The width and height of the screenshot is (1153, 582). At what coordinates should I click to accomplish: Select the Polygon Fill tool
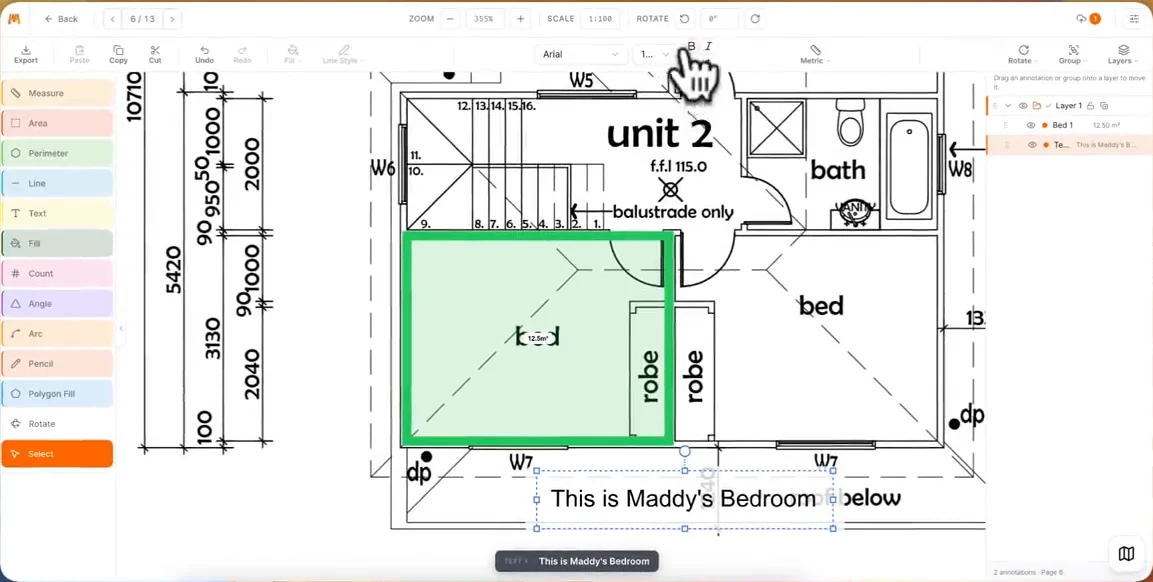57,394
